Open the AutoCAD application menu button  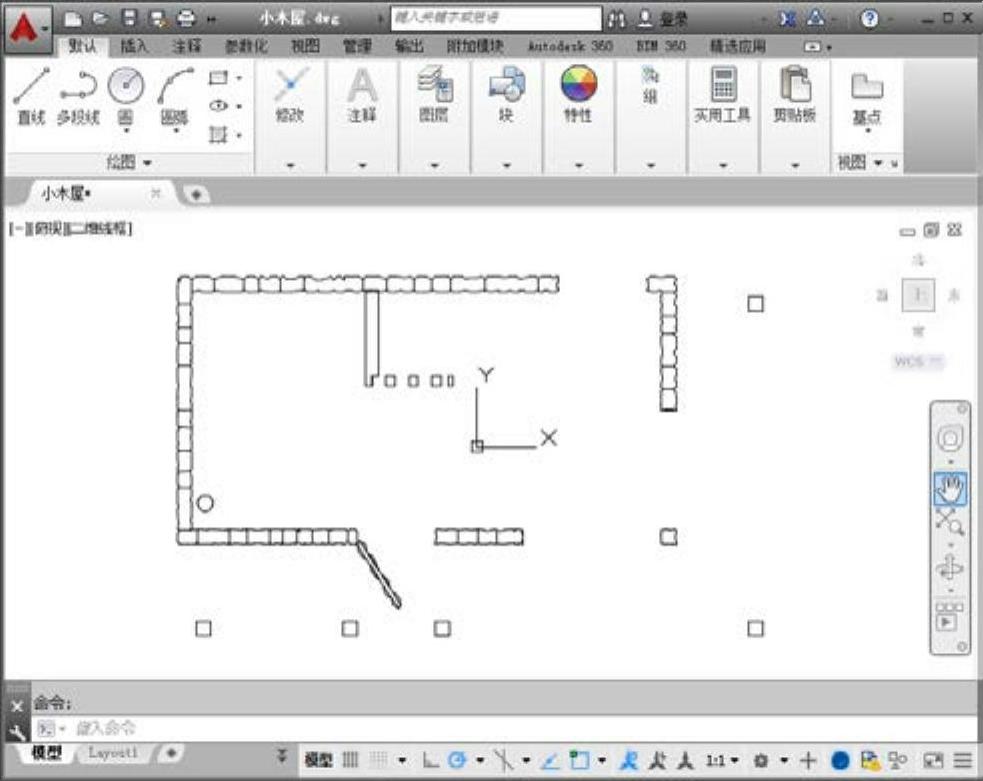27,29
